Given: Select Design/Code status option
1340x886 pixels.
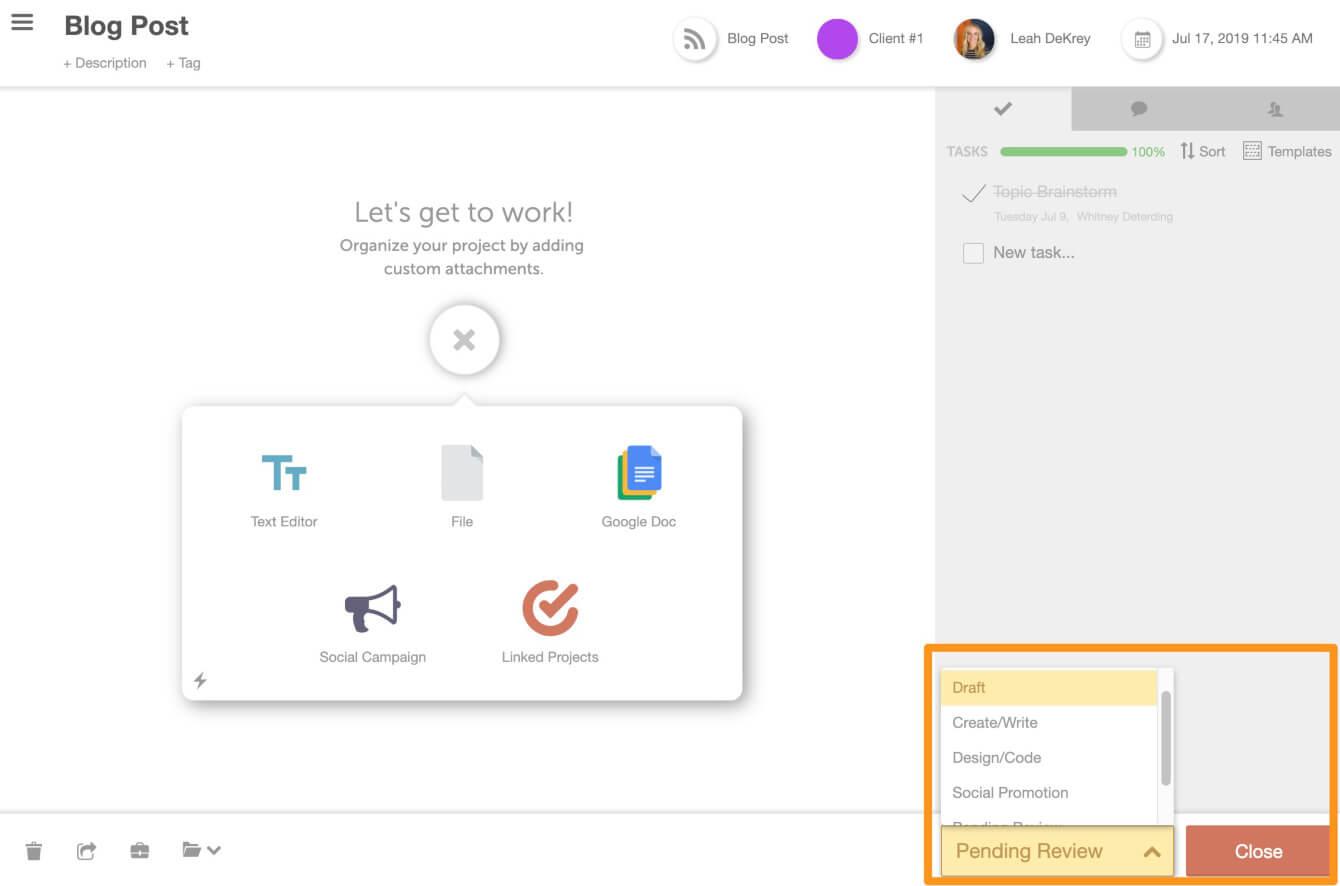Looking at the screenshot, I should 1049,758.
